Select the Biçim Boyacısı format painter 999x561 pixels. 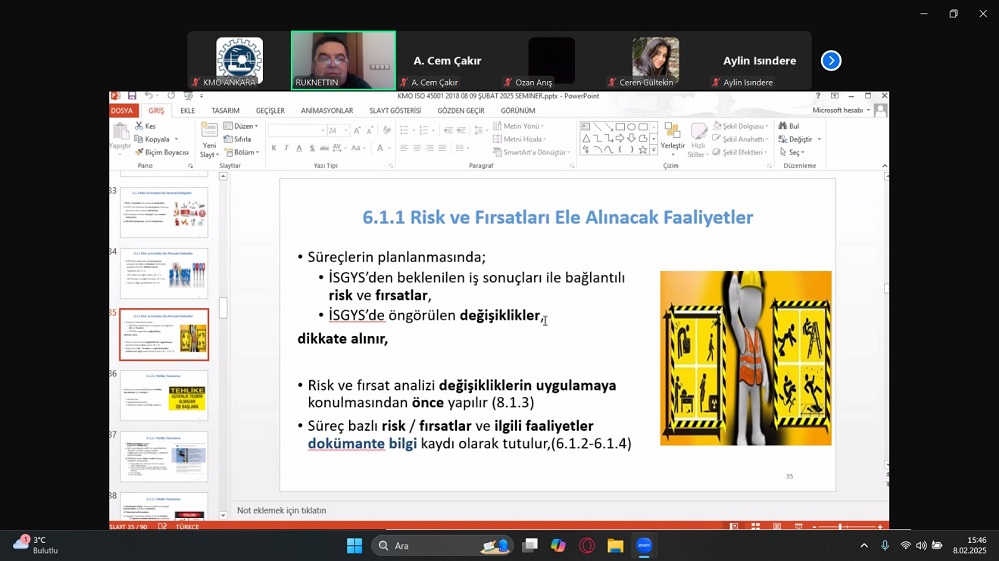[162, 152]
